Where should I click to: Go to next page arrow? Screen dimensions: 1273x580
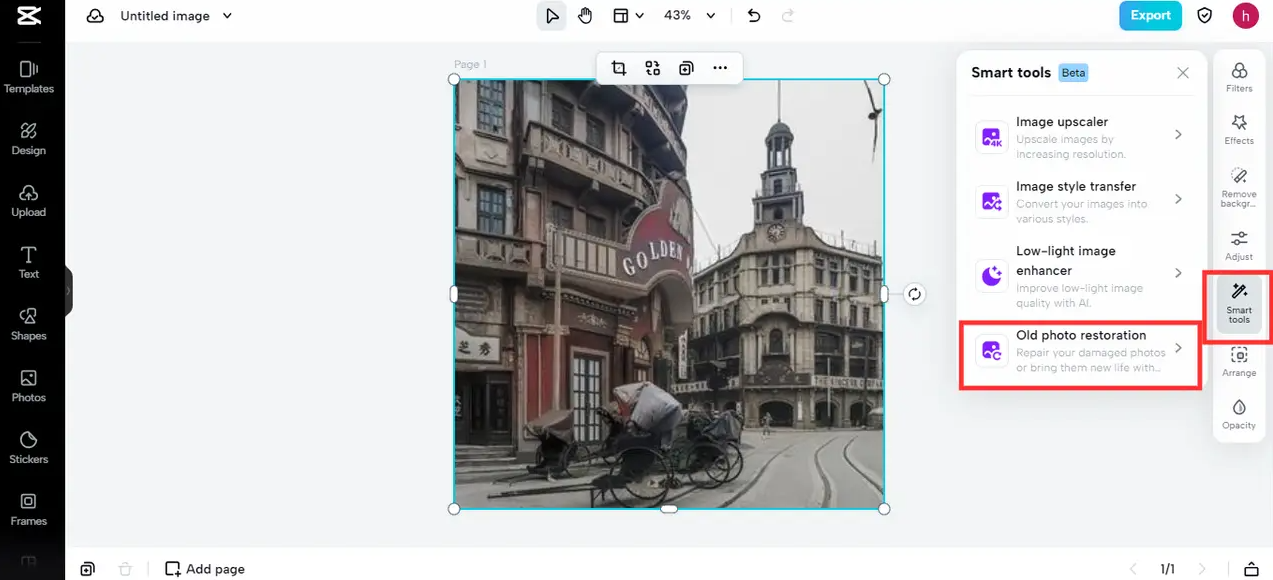point(1202,569)
